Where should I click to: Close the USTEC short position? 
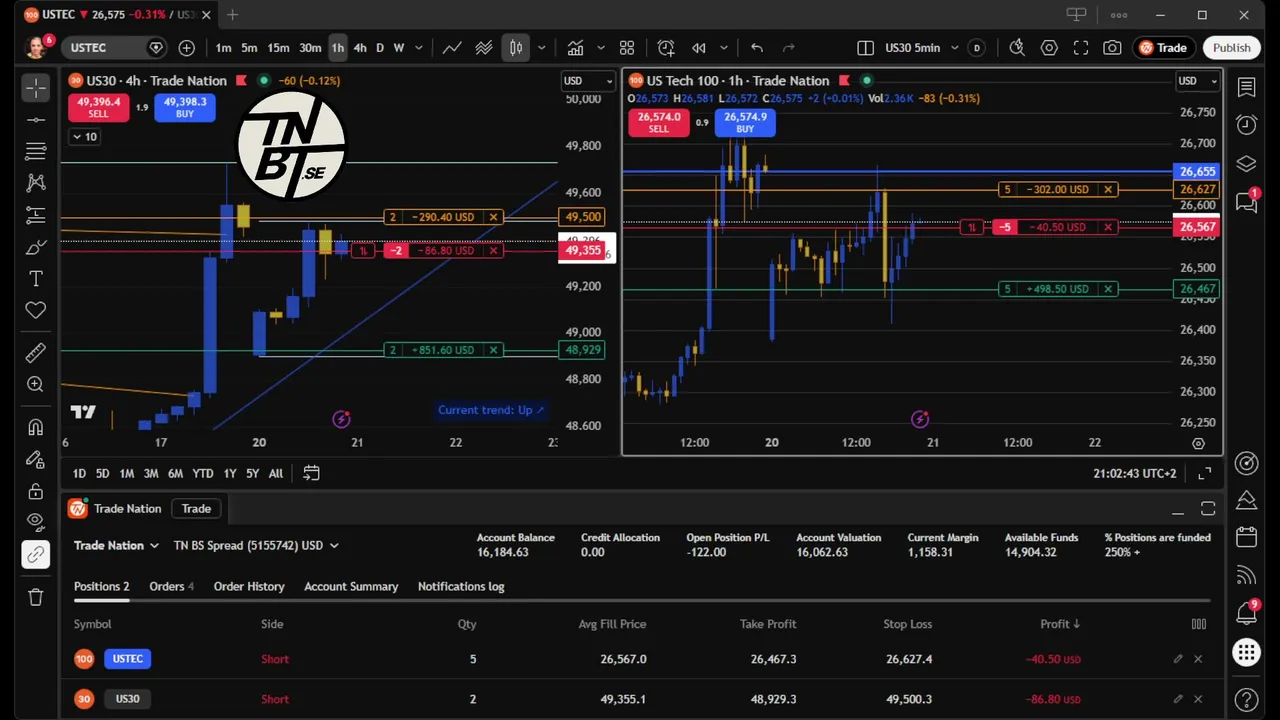[1198, 659]
